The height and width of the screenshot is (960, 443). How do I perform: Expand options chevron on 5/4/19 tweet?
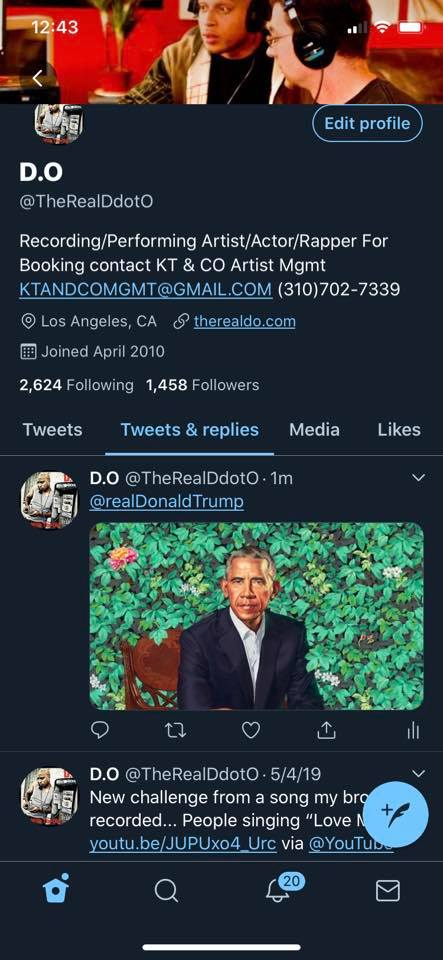[x=419, y=774]
